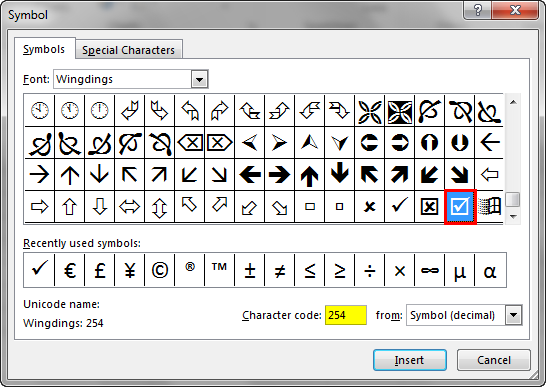This screenshot has height=387, width=546.
Task: Select the bold black left arrow symbol
Action: (250, 175)
